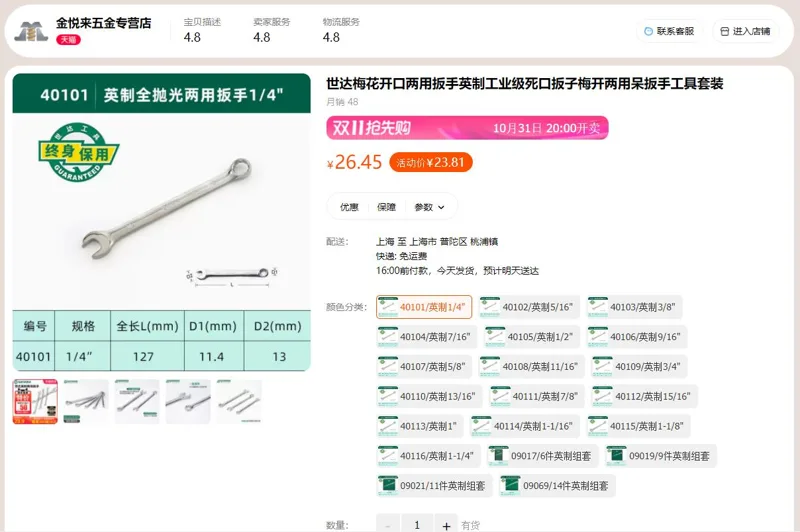Click the 双11抢先购 promotion banner
This screenshot has height=532, width=800.
pyautogui.click(x=467, y=128)
